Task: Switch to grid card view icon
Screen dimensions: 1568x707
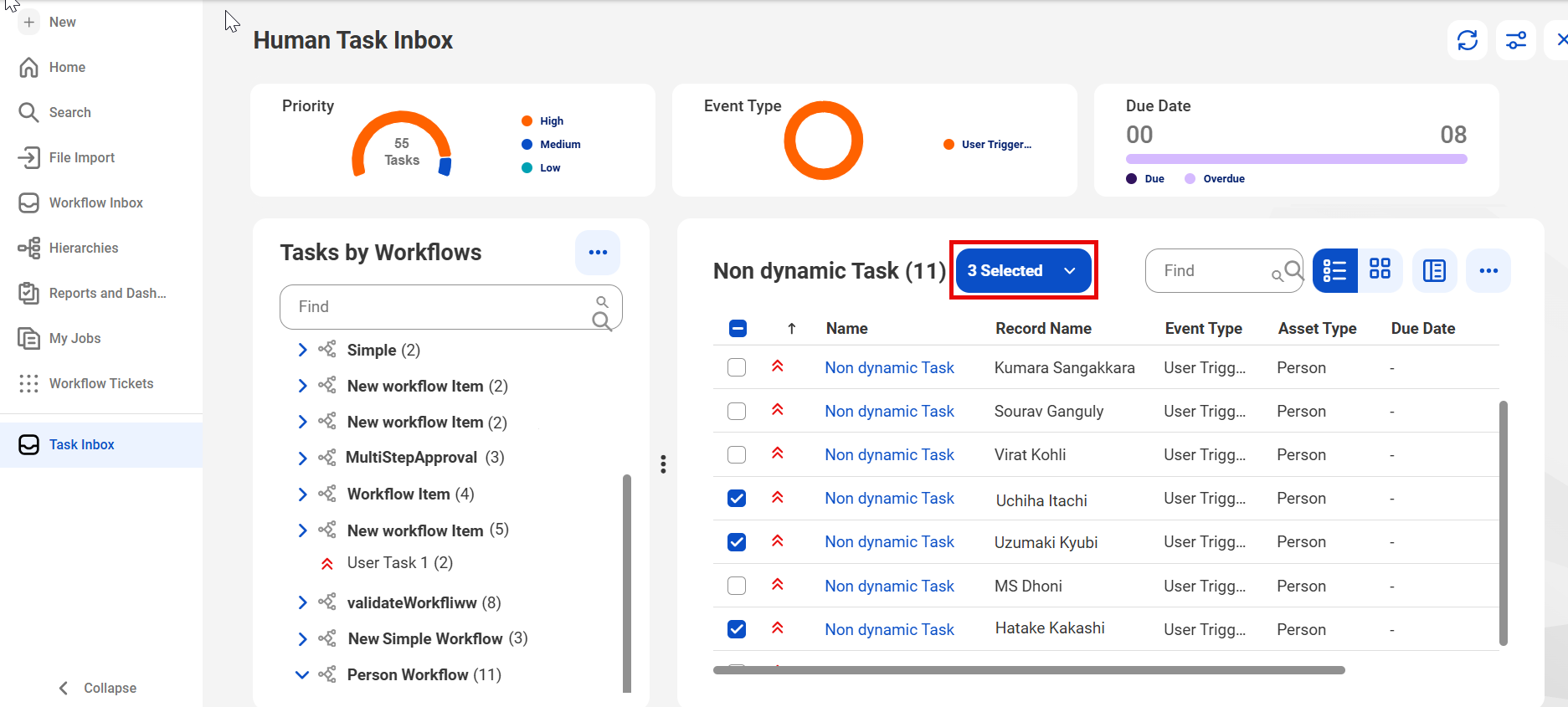Action: pyautogui.click(x=1380, y=269)
